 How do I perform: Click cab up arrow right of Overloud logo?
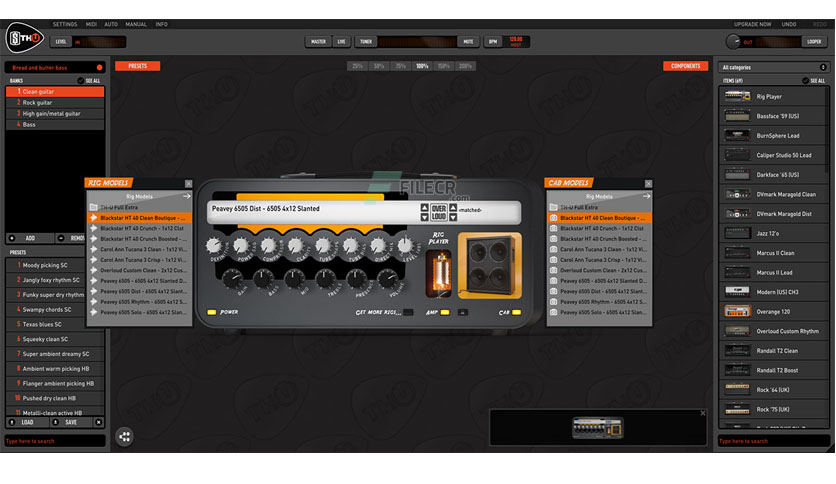click(453, 207)
